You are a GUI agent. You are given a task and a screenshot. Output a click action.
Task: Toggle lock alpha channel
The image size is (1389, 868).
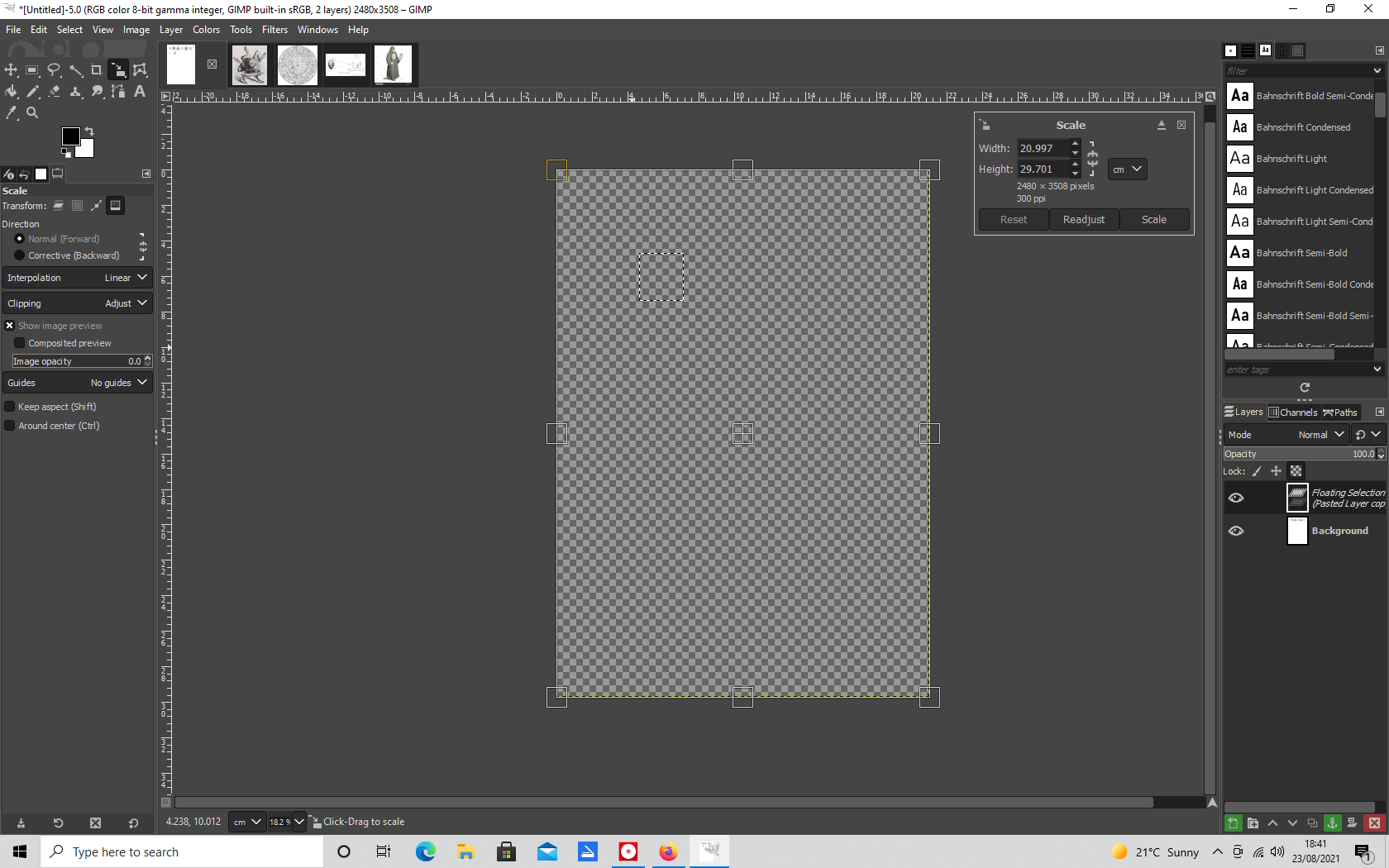[x=1296, y=471]
